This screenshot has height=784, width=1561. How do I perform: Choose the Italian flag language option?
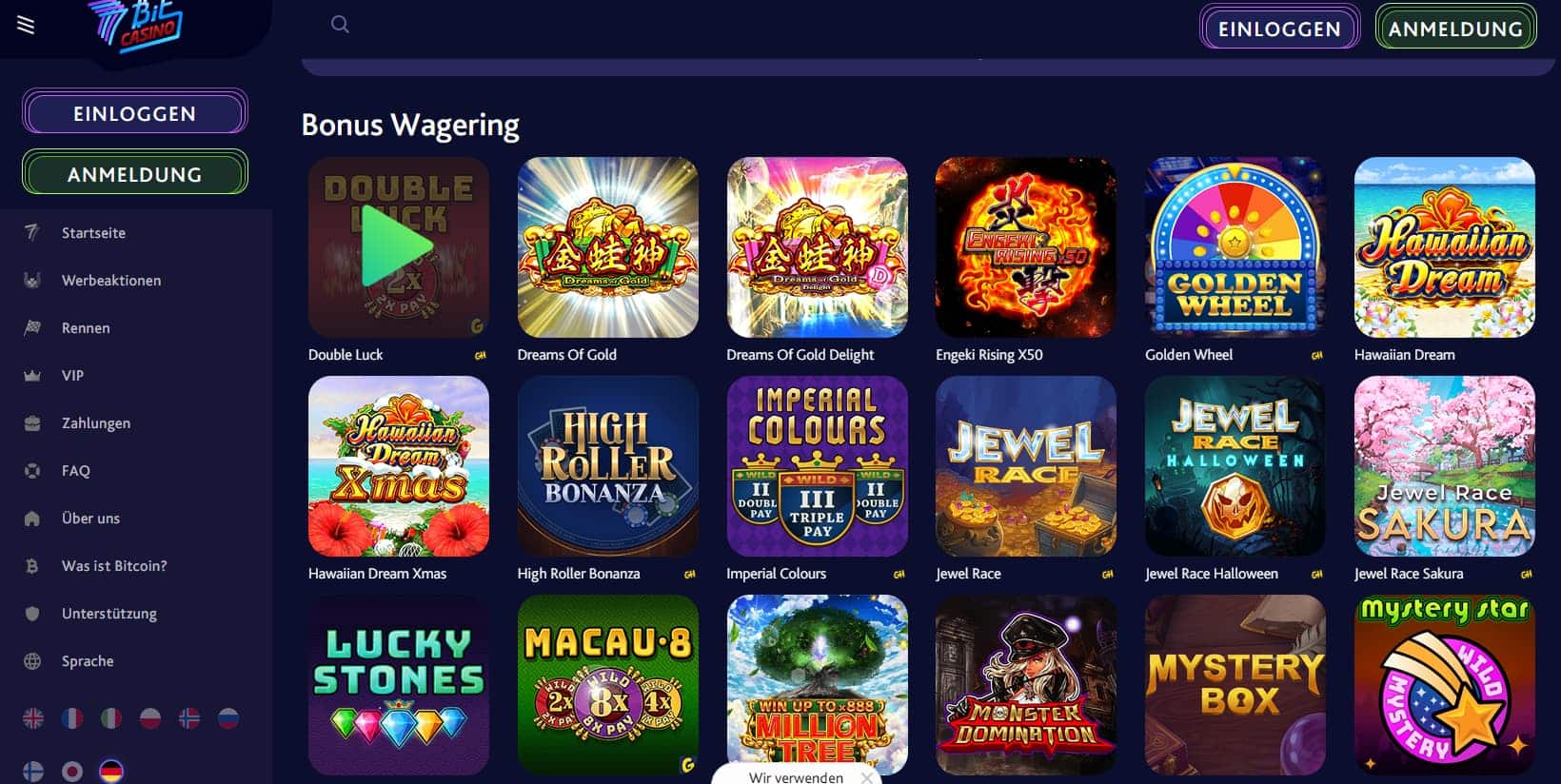coord(111,718)
